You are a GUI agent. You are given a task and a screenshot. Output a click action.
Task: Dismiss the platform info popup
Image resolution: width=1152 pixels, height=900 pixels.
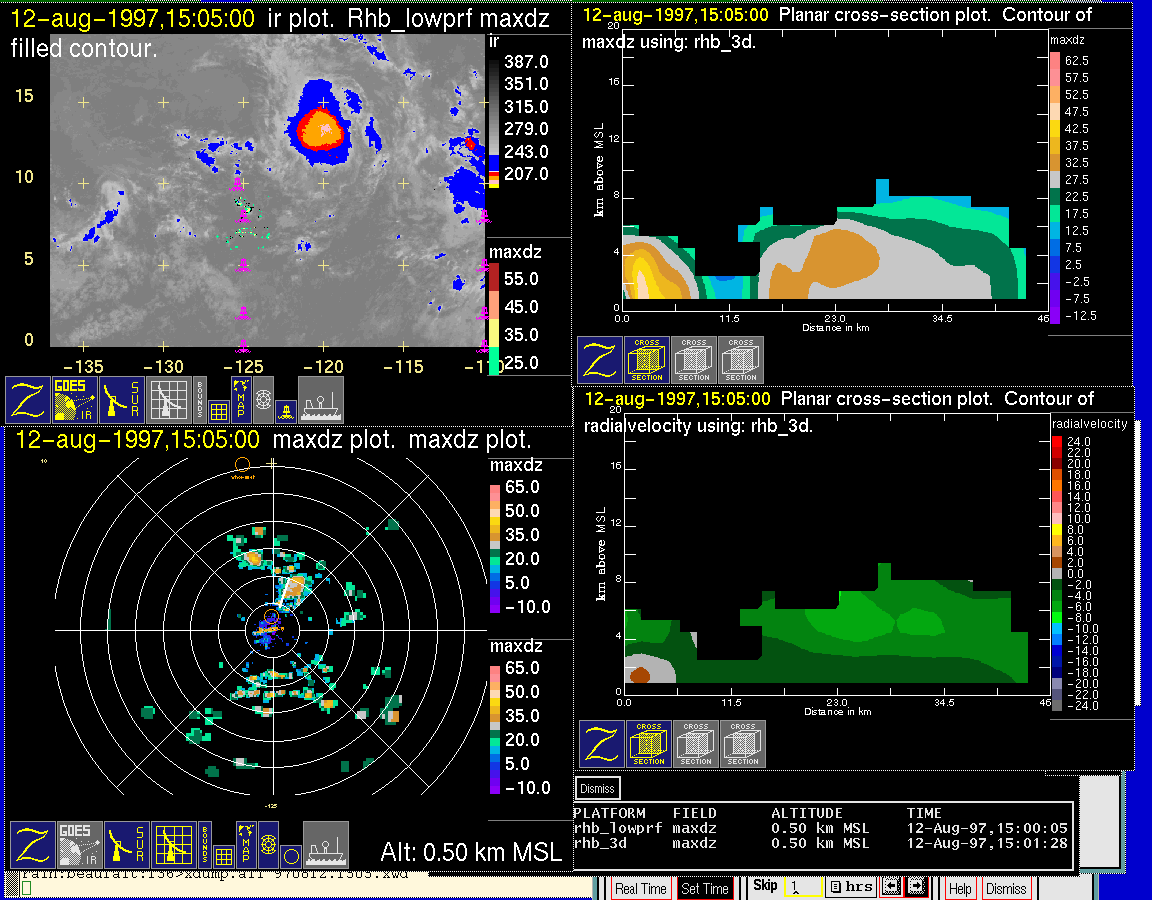[598, 788]
